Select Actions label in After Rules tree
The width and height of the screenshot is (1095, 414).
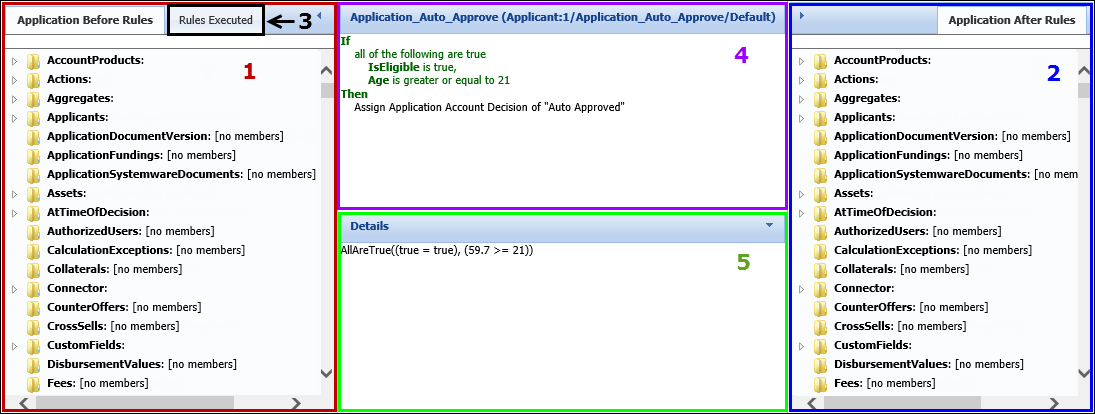pyautogui.click(x=856, y=80)
